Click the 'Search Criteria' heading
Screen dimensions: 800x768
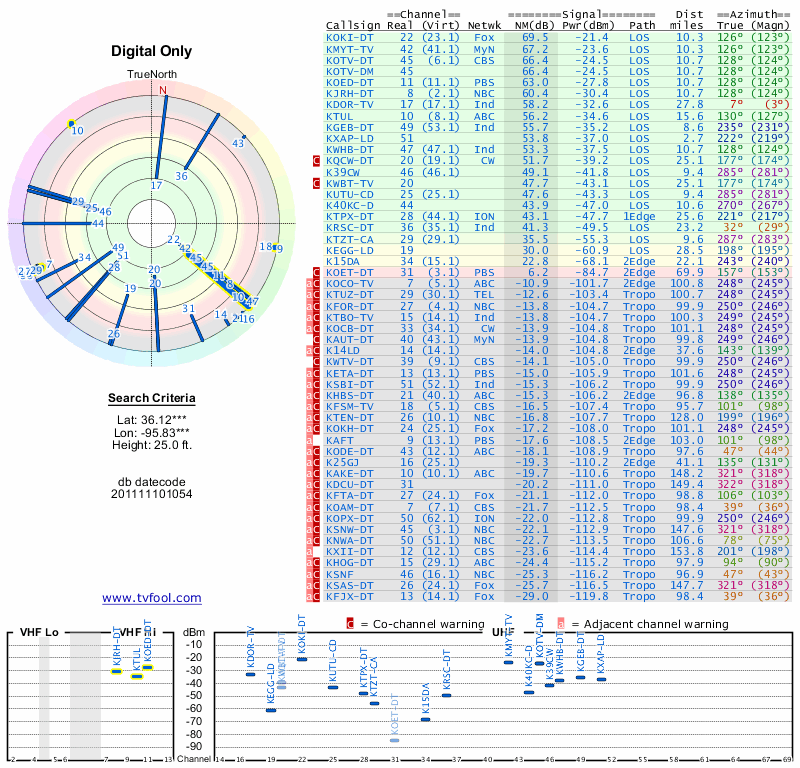click(x=152, y=398)
